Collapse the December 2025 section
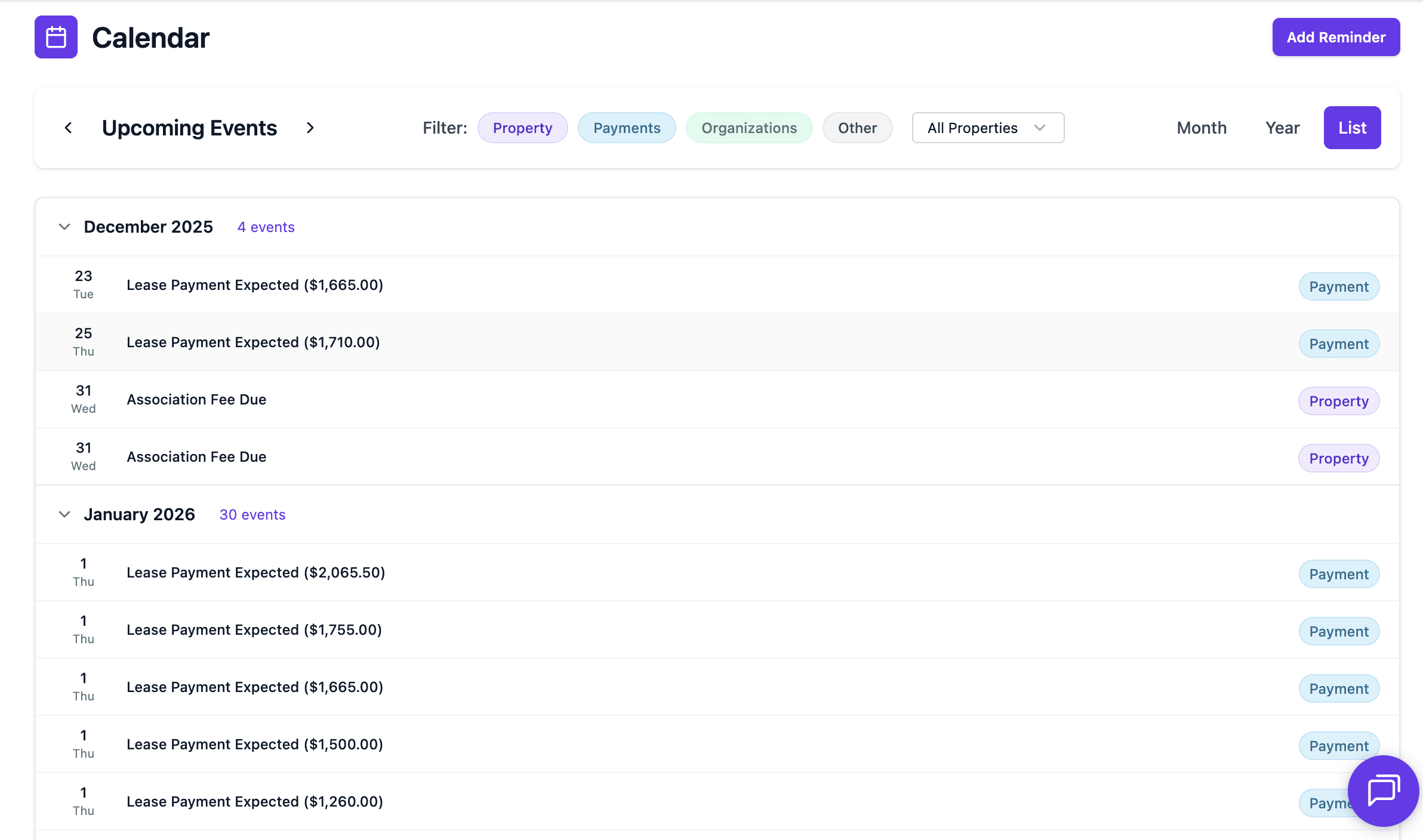This screenshot has width=1423, height=840. pyautogui.click(x=64, y=227)
